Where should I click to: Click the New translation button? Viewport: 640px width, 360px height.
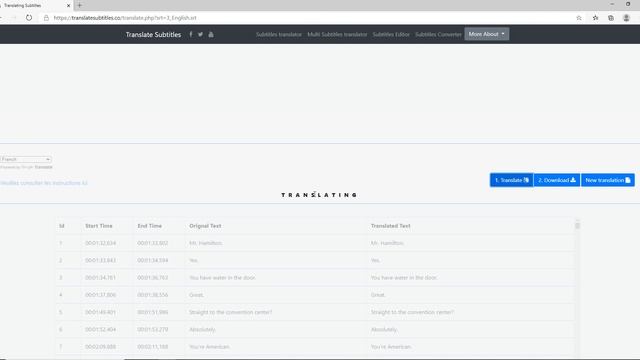coord(608,180)
